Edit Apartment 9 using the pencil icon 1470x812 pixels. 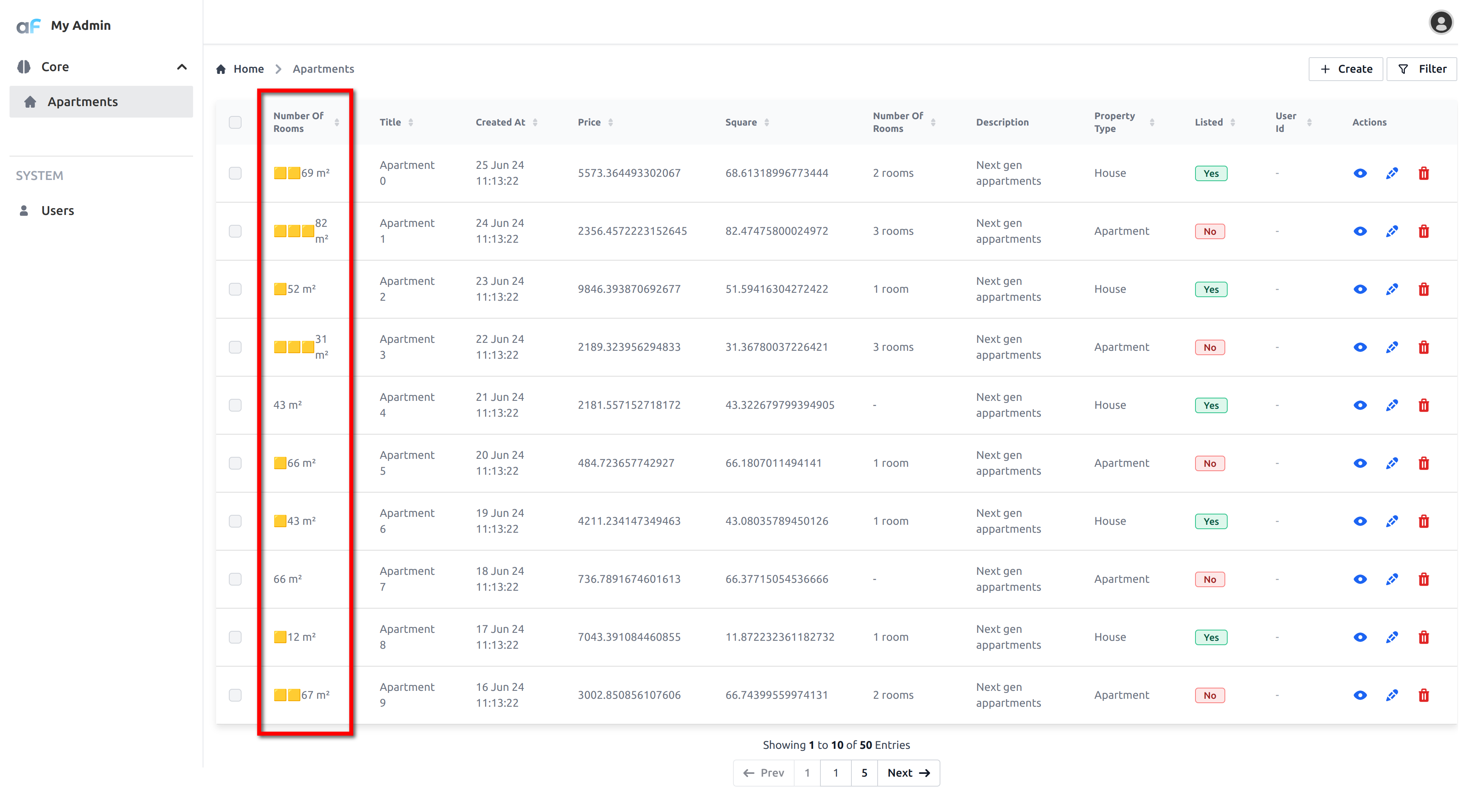(1392, 695)
